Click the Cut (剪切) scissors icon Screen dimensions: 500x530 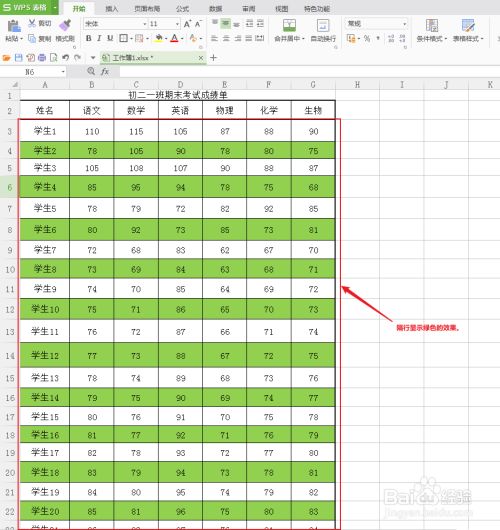point(32,23)
